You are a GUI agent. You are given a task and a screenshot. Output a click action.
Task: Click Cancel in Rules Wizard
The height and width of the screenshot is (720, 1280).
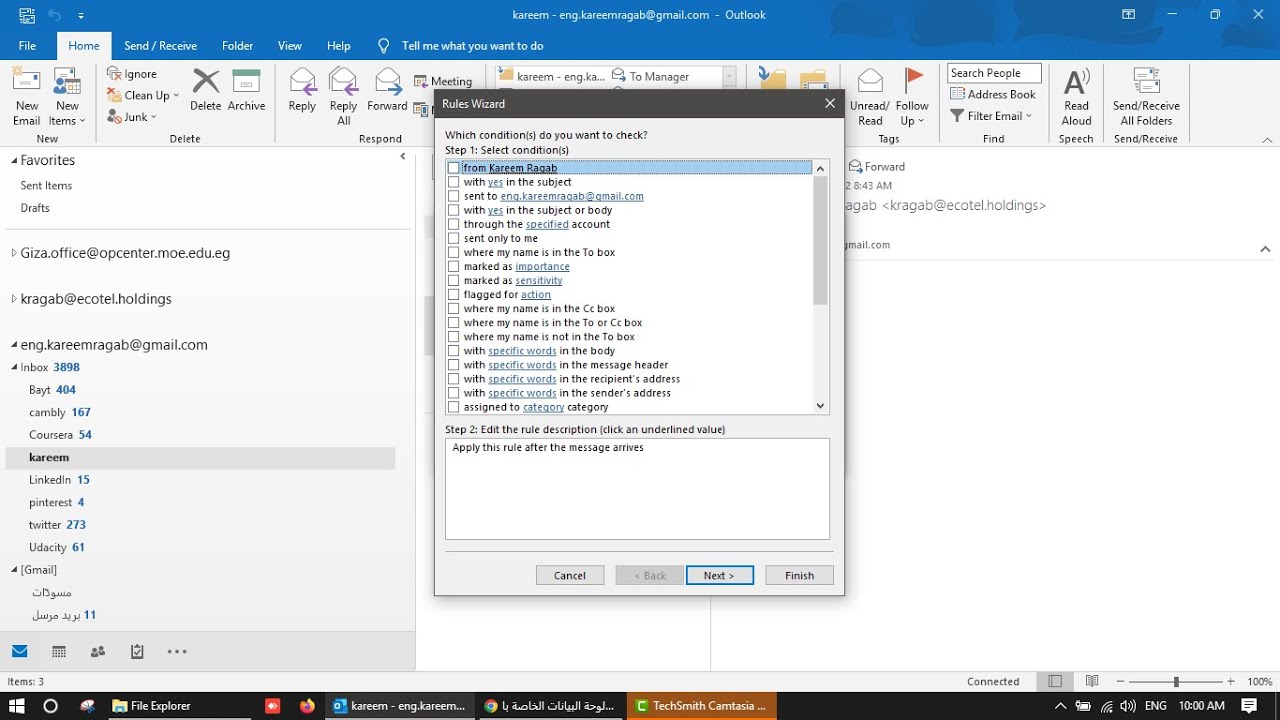[570, 575]
